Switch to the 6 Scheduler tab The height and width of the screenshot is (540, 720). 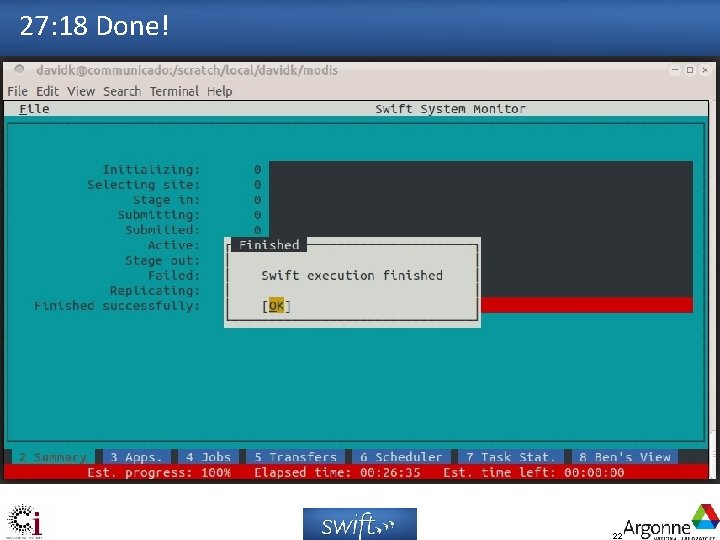(x=401, y=457)
